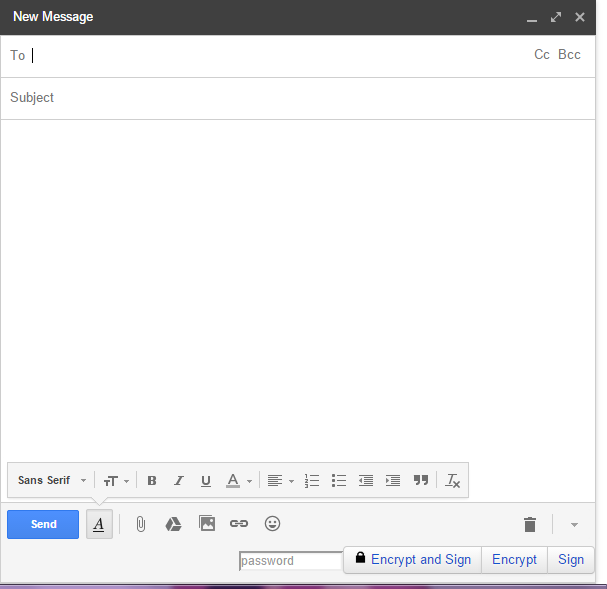Insert a link with the chain icon
This screenshot has width=607, height=589.
[x=238, y=523]
